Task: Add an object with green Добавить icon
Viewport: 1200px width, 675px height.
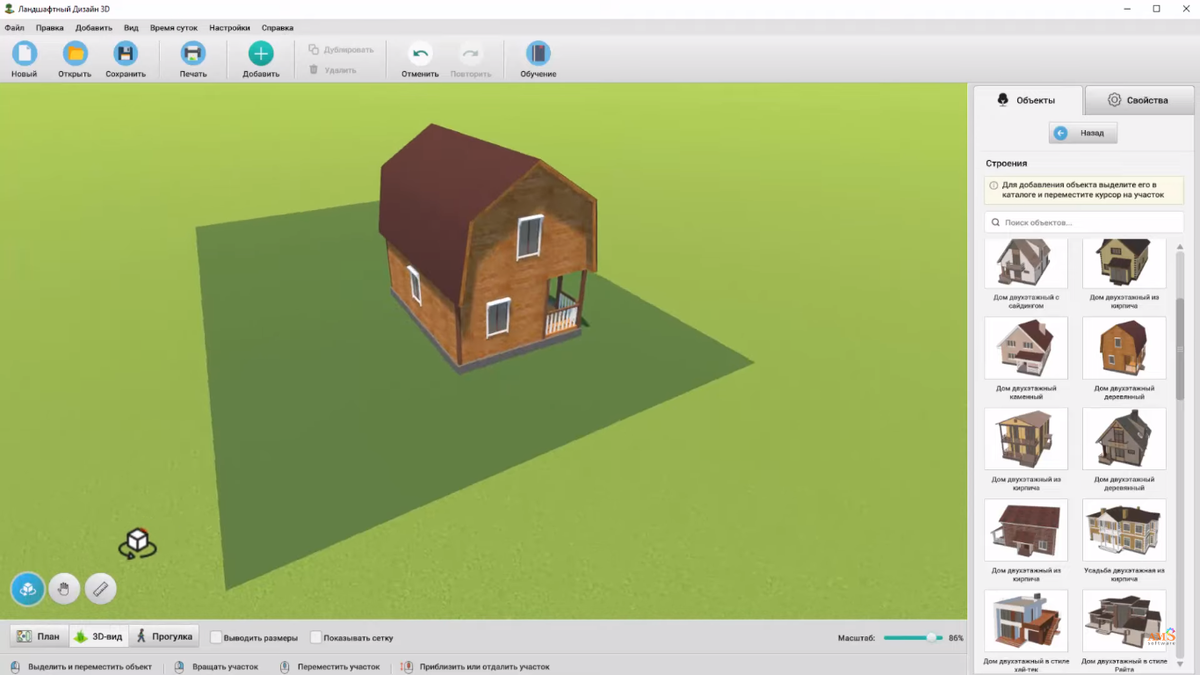Action: click(x=261, y=54)
